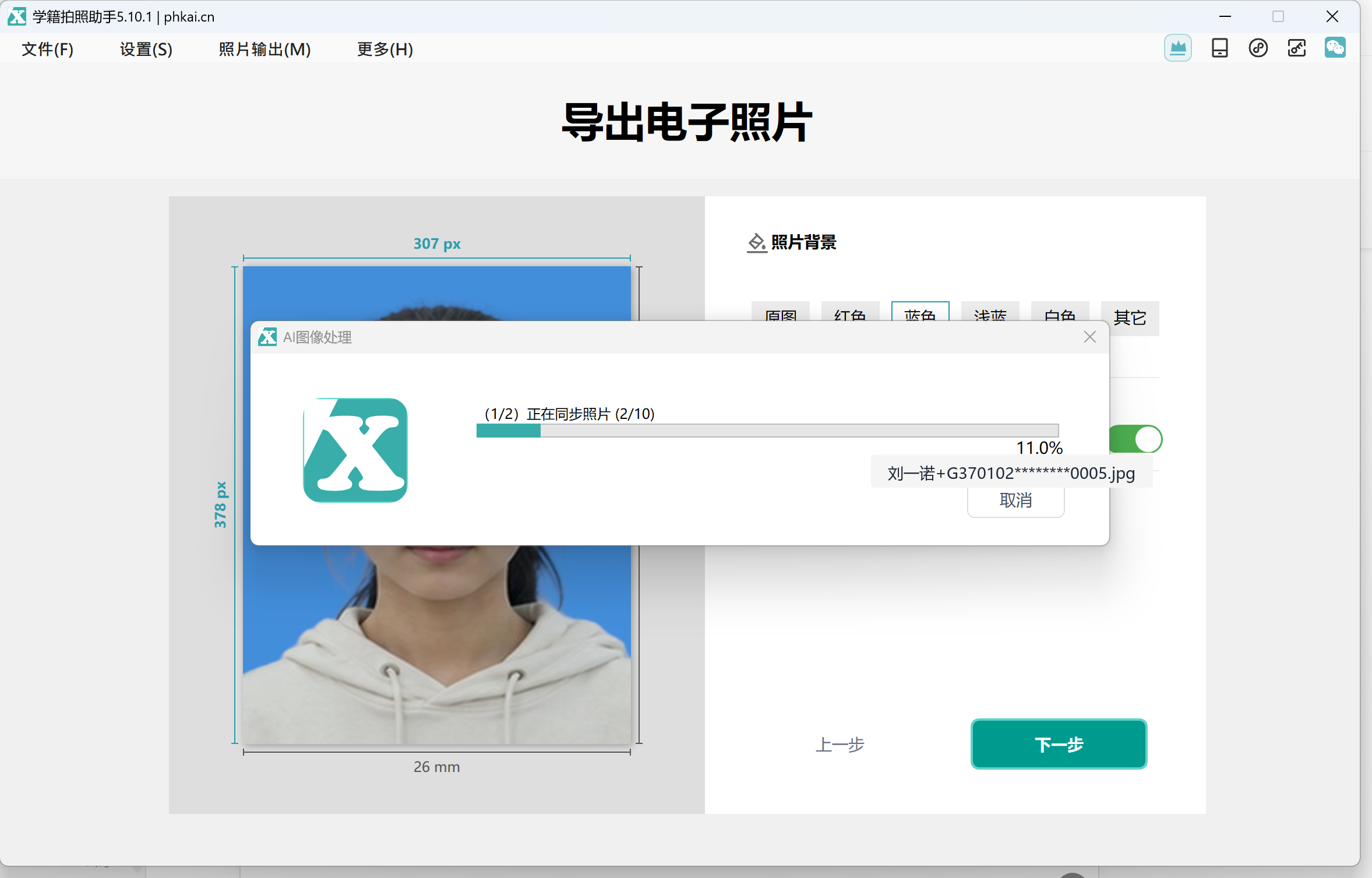Image resolution: width=1372 pixels, height=878 pixels.
Task: Open the tablet device icon in the toolbar
Action: (1219, 48)
